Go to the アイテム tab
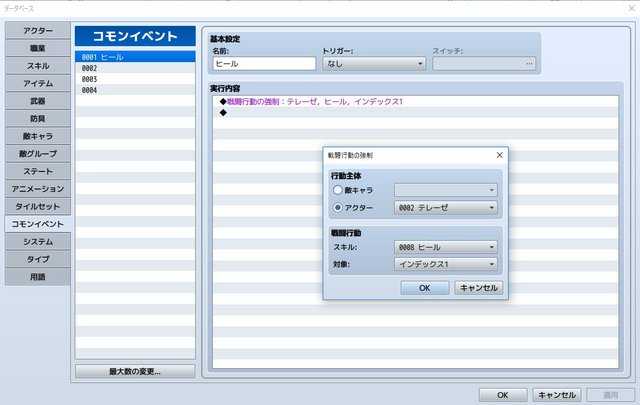Viewport: 640px width, 405px height. click(x=38, y=83)
